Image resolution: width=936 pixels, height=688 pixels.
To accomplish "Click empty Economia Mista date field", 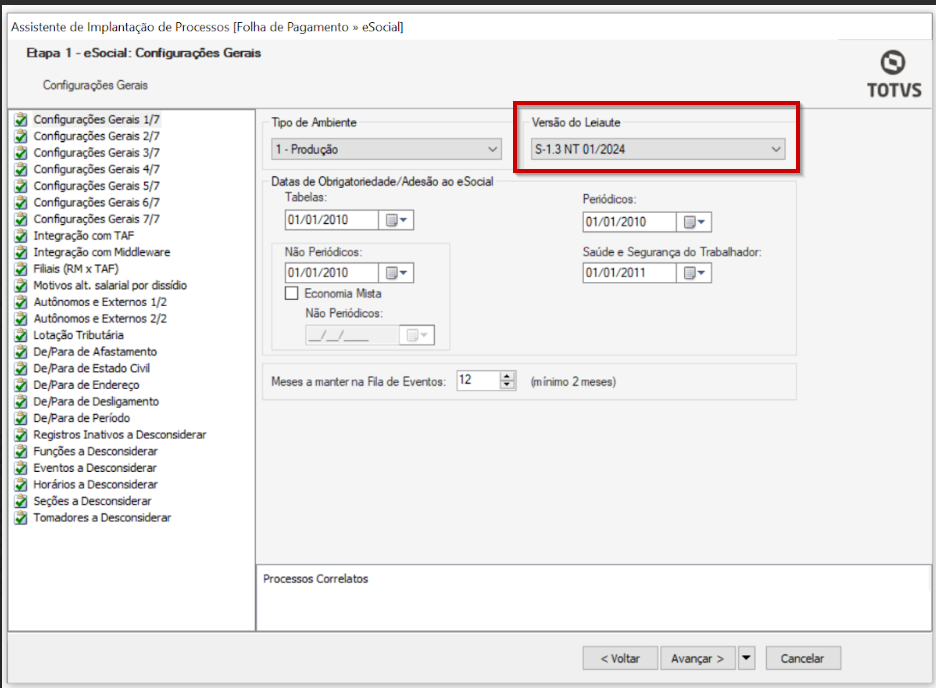I will 352,335.
